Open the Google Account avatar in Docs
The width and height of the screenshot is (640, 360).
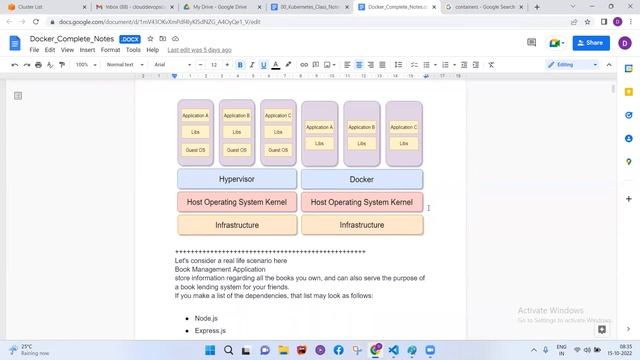pyautogui.click(x=625, y=43)
